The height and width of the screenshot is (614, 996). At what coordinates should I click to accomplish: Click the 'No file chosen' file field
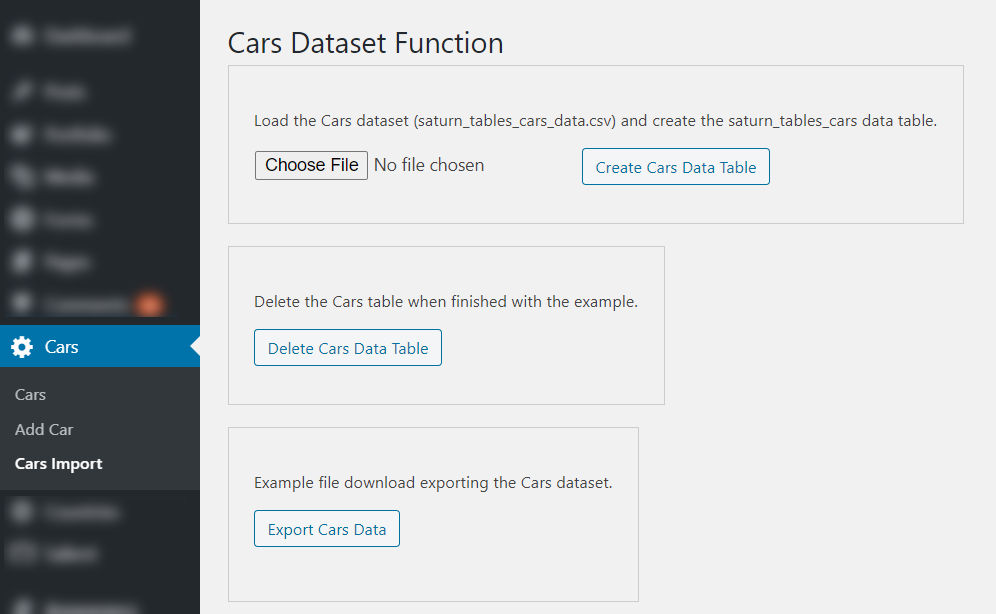click(x=429, y=165)
